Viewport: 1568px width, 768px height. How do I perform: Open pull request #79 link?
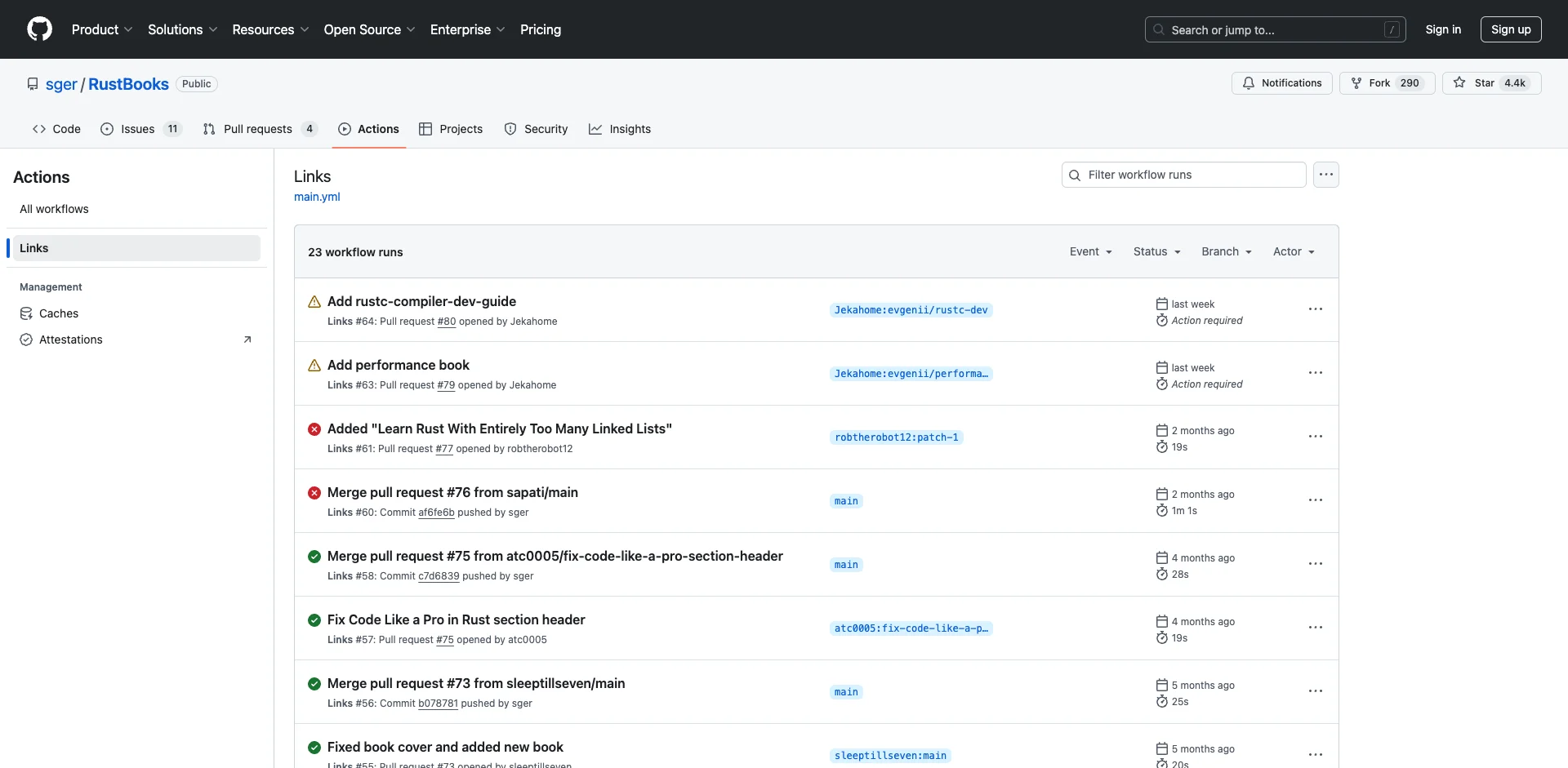[446, 385]
